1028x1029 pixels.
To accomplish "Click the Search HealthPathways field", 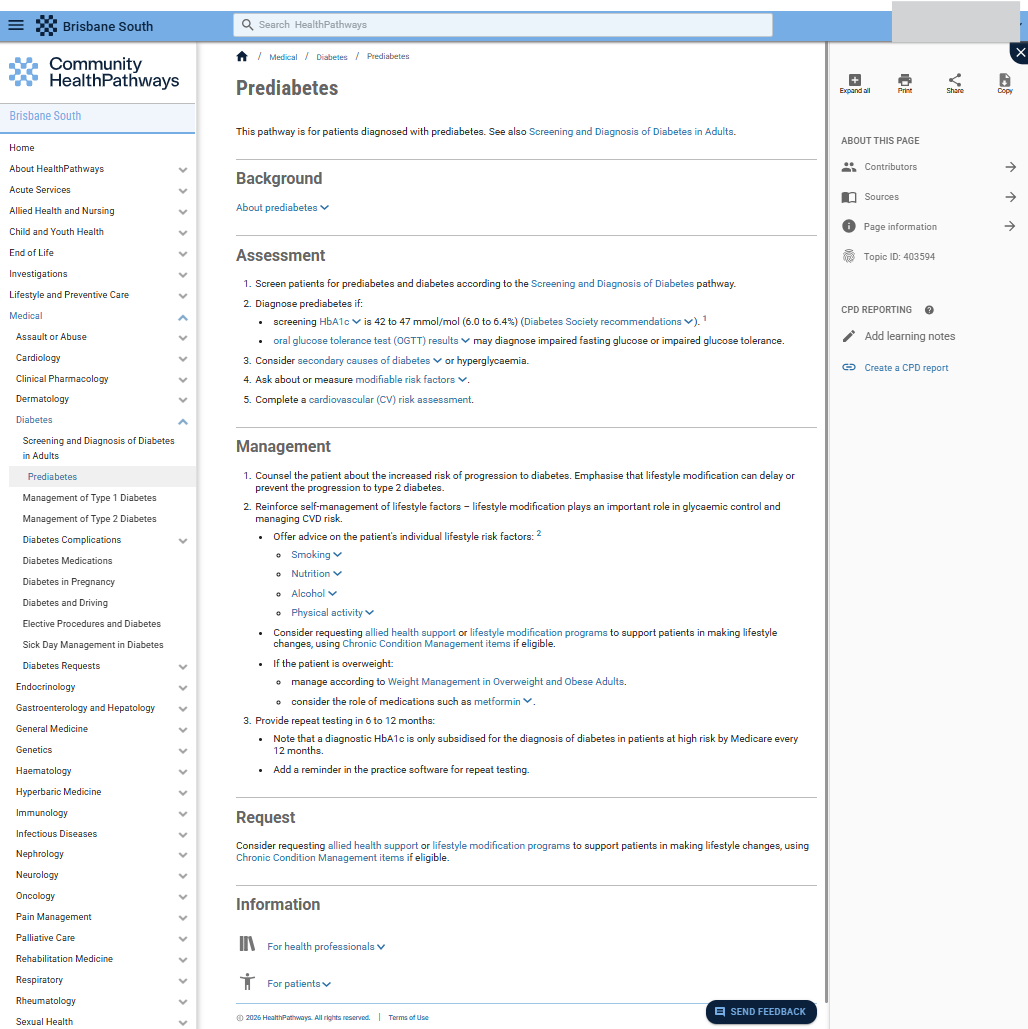I will click(502, 25).
